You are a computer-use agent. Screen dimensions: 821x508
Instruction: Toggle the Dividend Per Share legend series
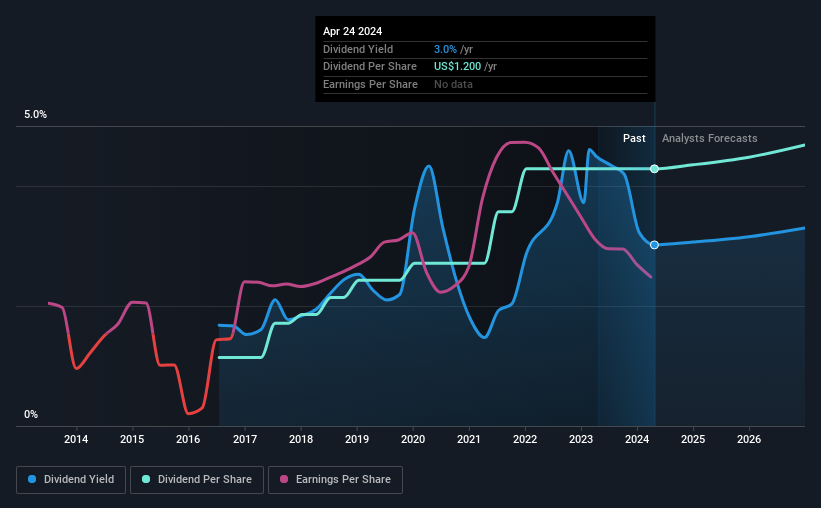197,480
